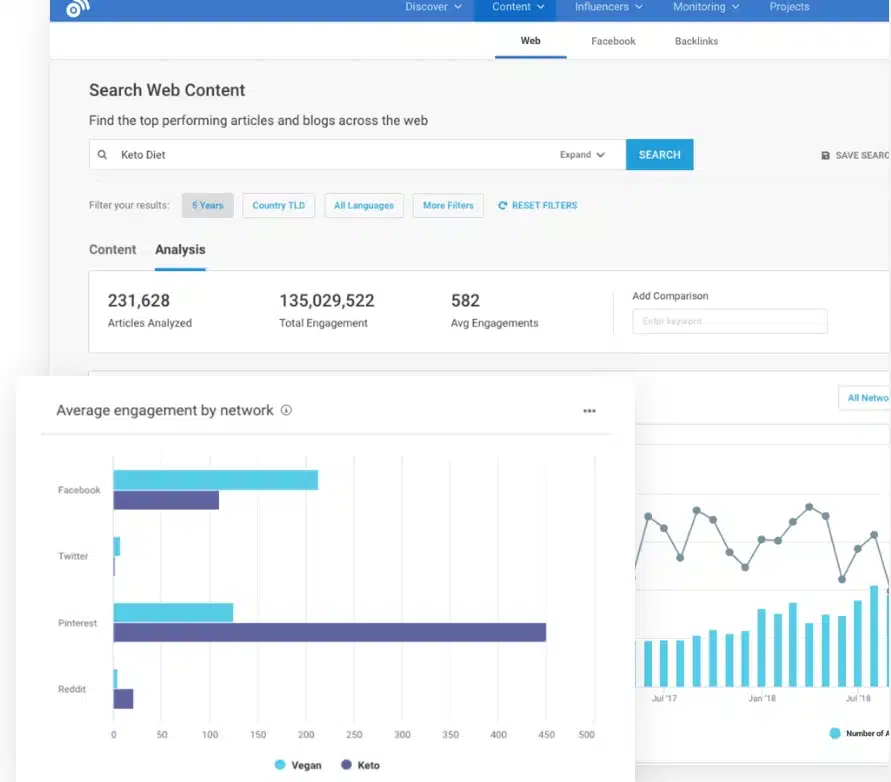The width and height of the screenshot is (891, 782).
Task: Click the BuzzSumo logo icon
Action: click(x=71, y=9)
